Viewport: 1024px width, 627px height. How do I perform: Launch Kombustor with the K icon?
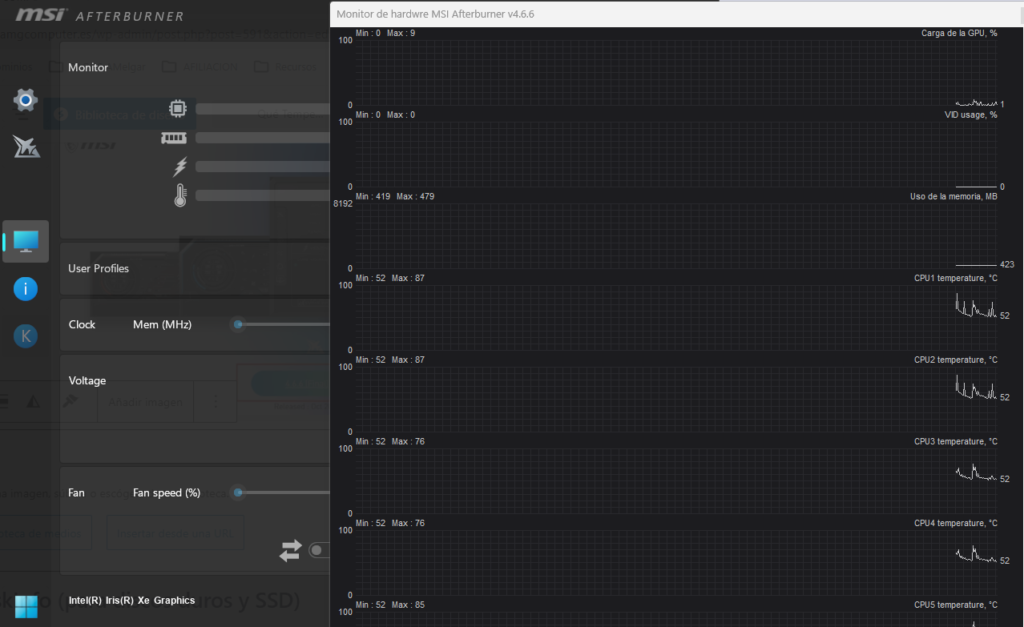point(26,336)
